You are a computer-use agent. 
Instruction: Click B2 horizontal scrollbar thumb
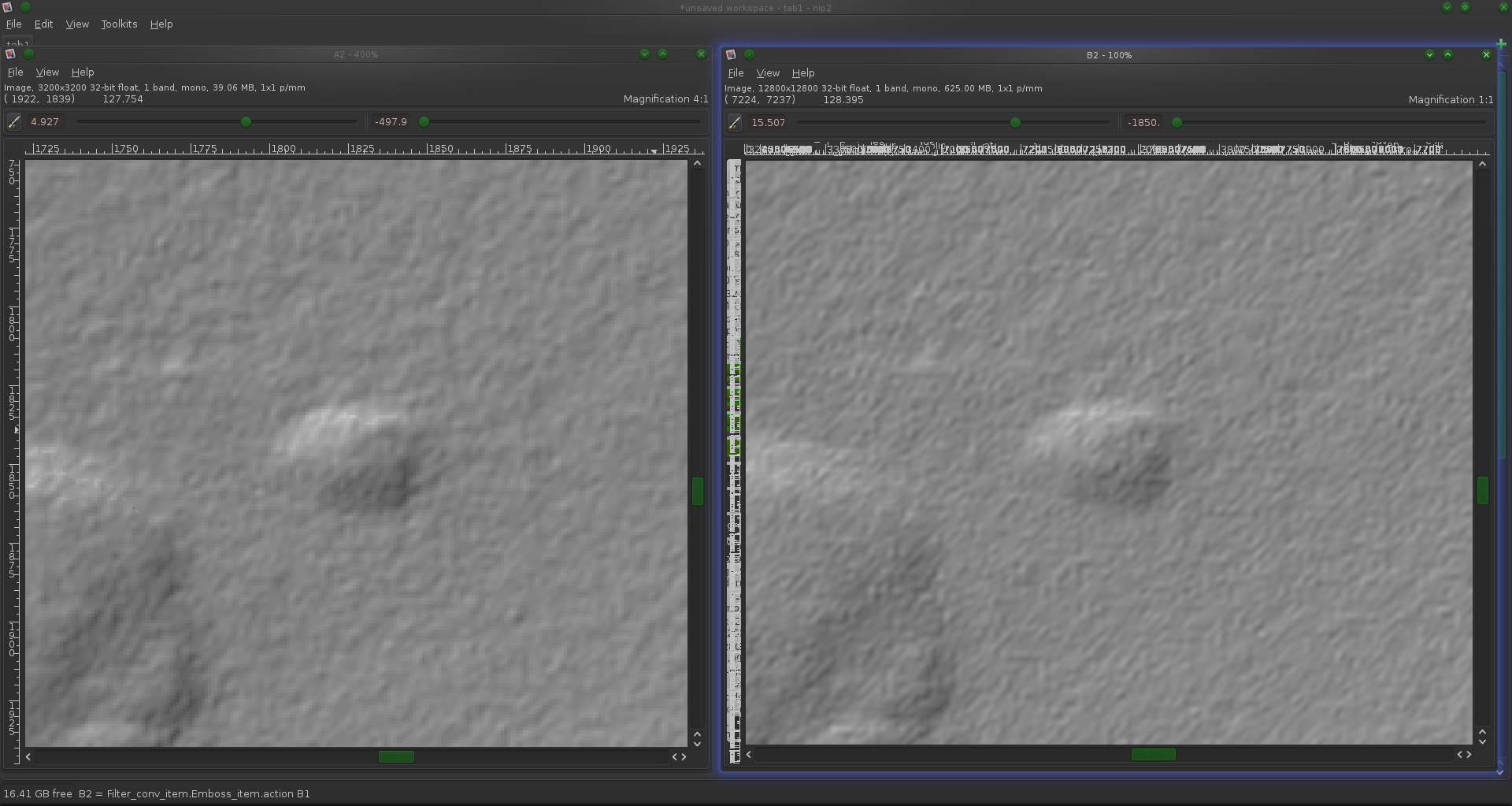click(1154, 754)
